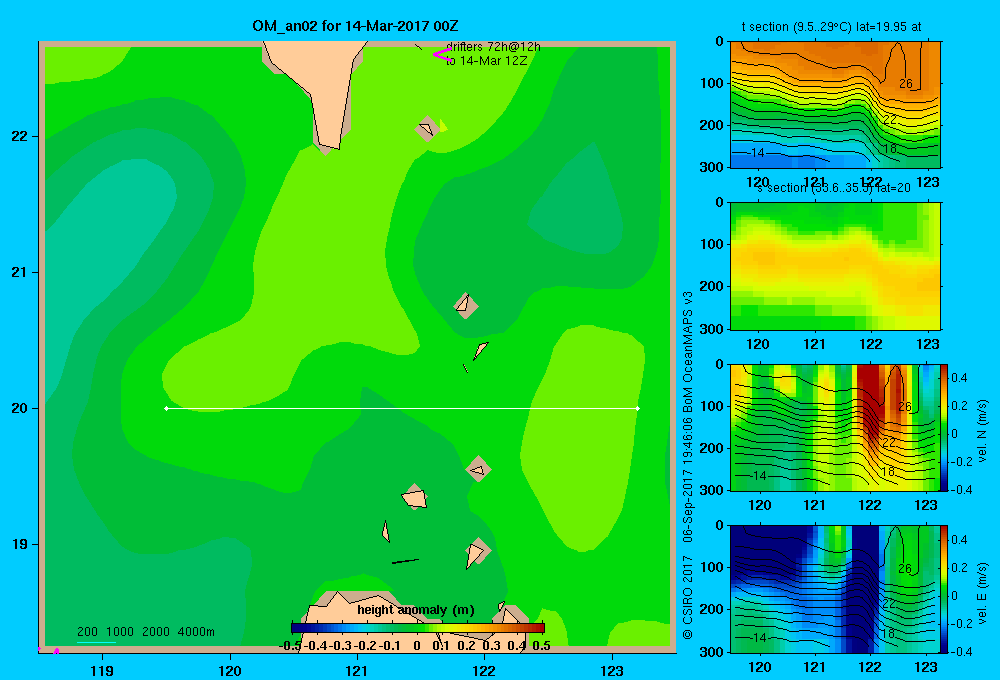Open the salinity section panel
This screenshot has width=1000, height=680.
pos(835,266)
